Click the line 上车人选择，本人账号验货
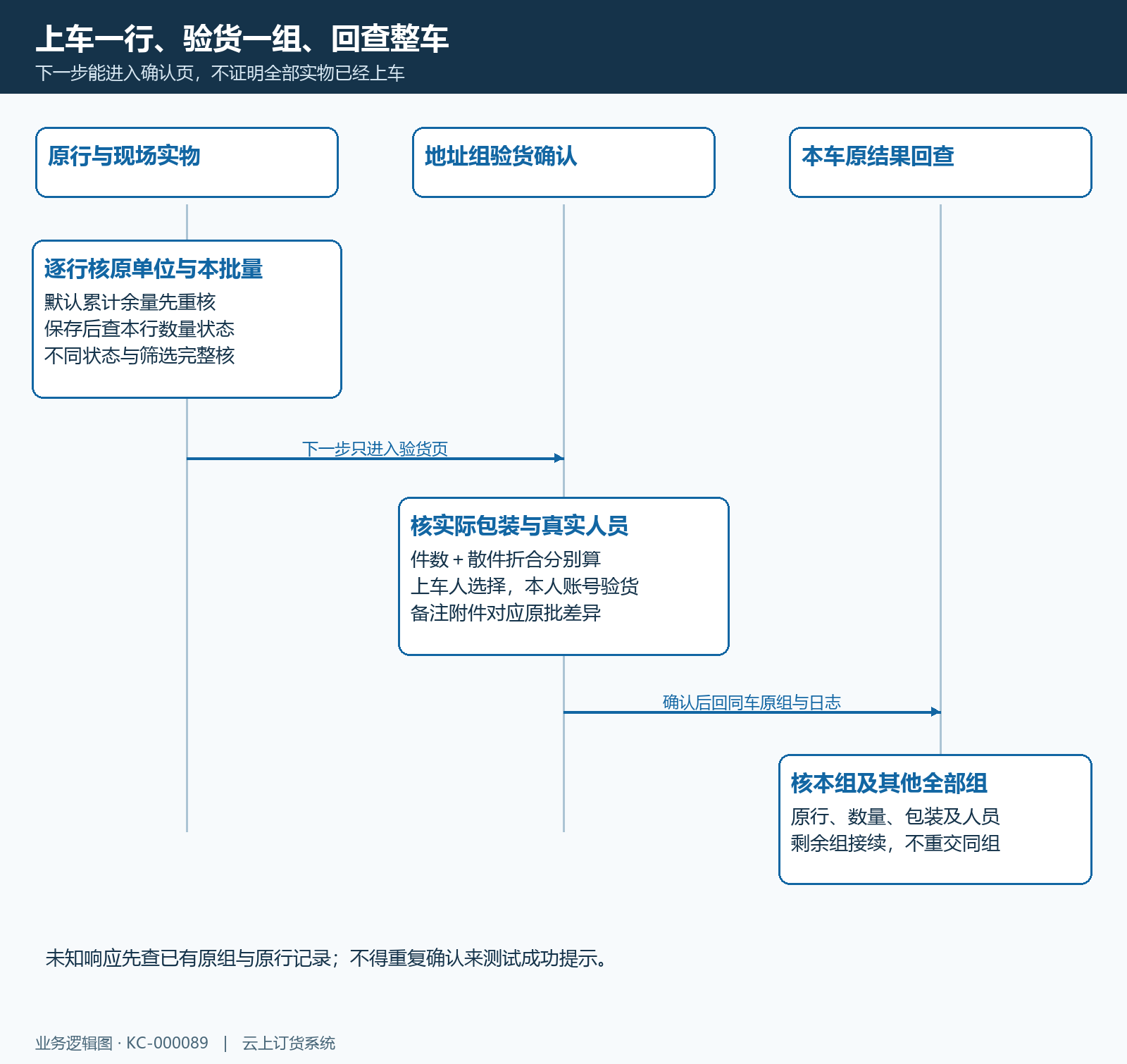 [x=525, y=586]
